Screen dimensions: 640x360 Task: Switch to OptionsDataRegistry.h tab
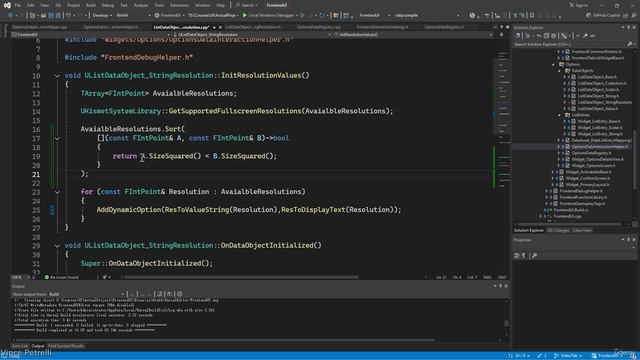pos(444,27)
